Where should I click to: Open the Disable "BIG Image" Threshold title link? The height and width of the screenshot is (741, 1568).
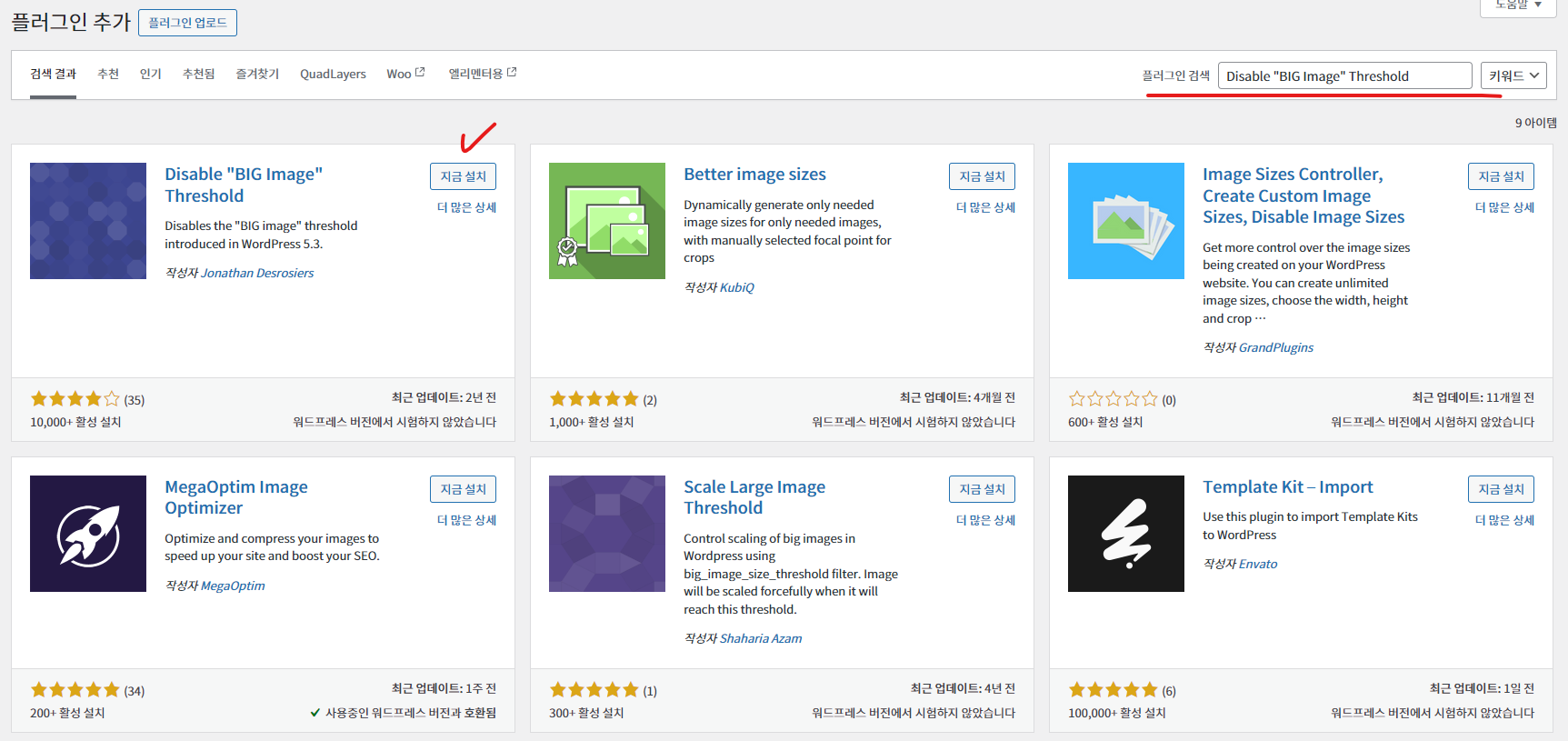point(244,185)
